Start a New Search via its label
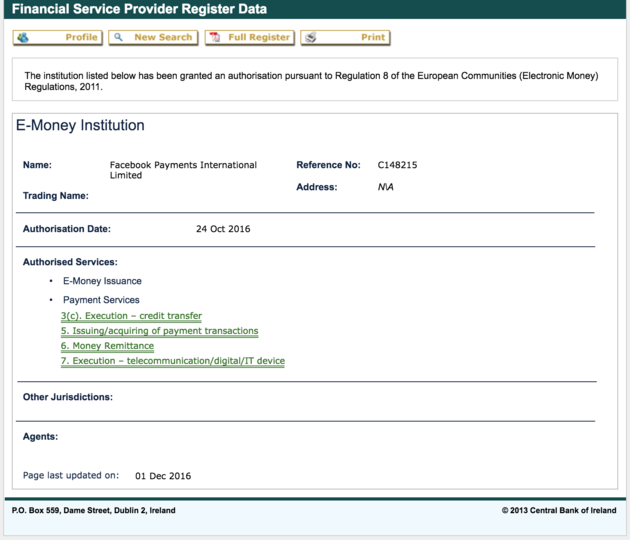The width and height of the screenshot is (630, 540). [163, 37]
